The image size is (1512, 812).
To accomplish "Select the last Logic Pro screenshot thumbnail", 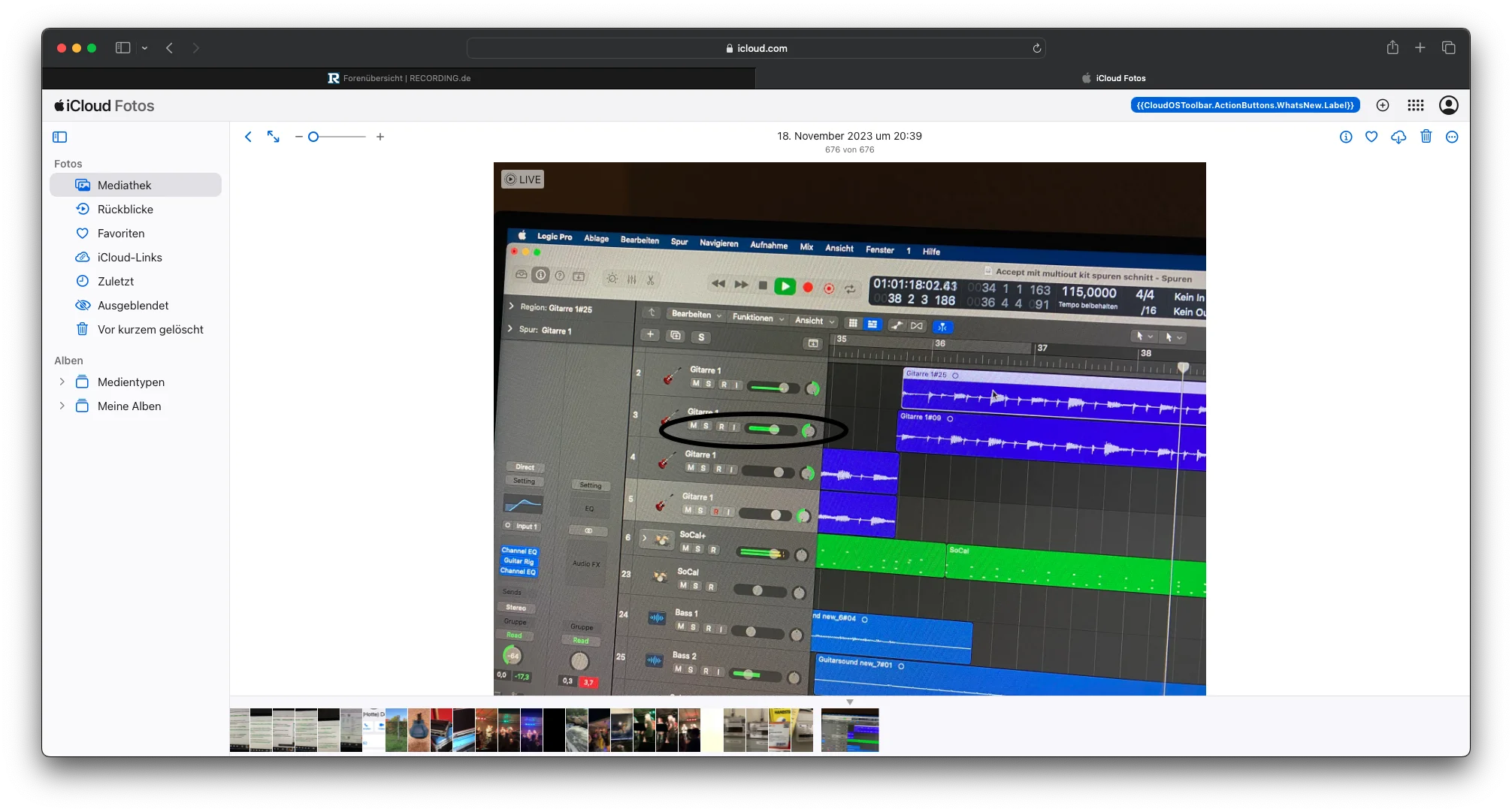I will (850, 730).
